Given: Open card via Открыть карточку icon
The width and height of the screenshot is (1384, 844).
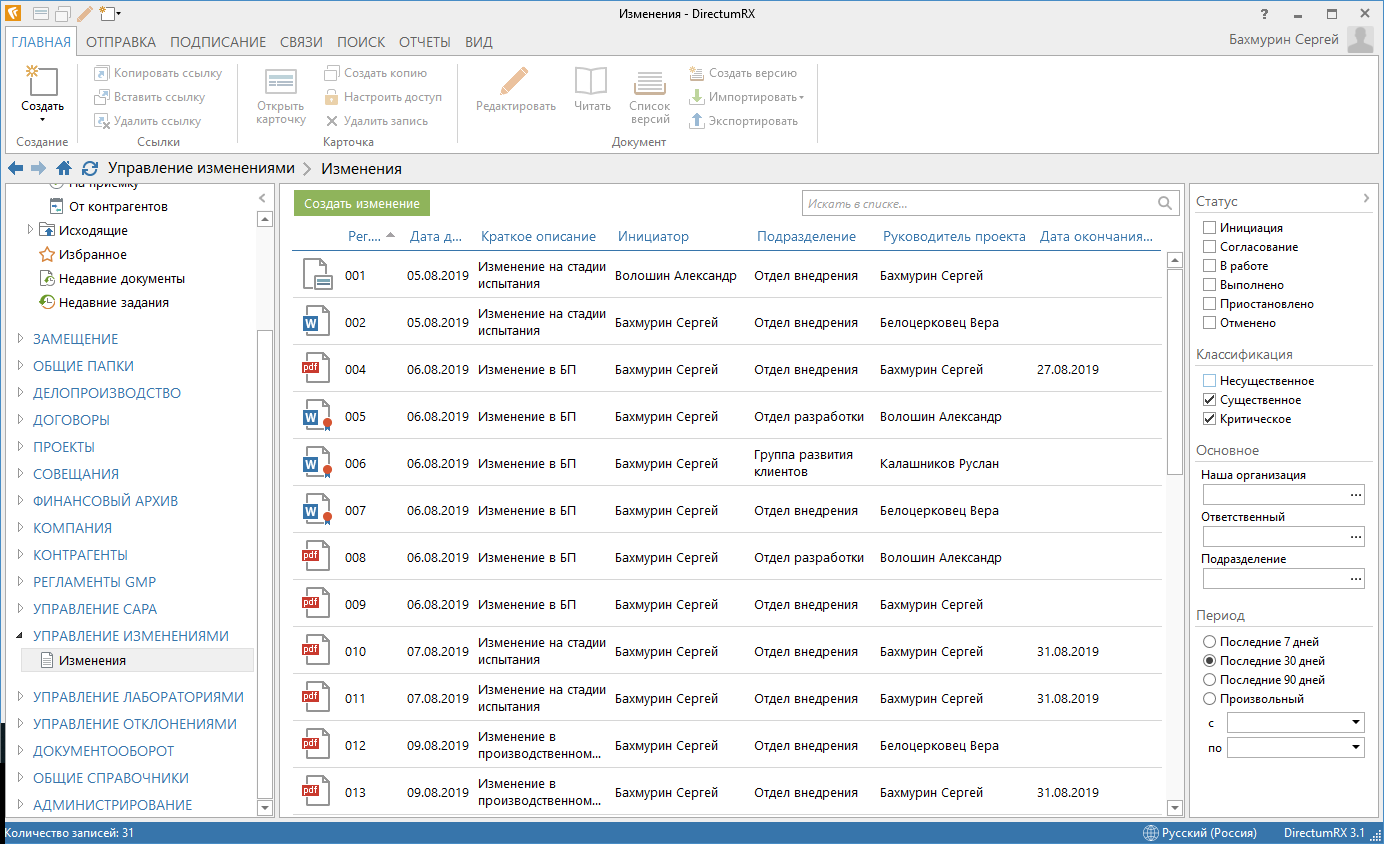Looking at the screenshot, I should (281, 82).
